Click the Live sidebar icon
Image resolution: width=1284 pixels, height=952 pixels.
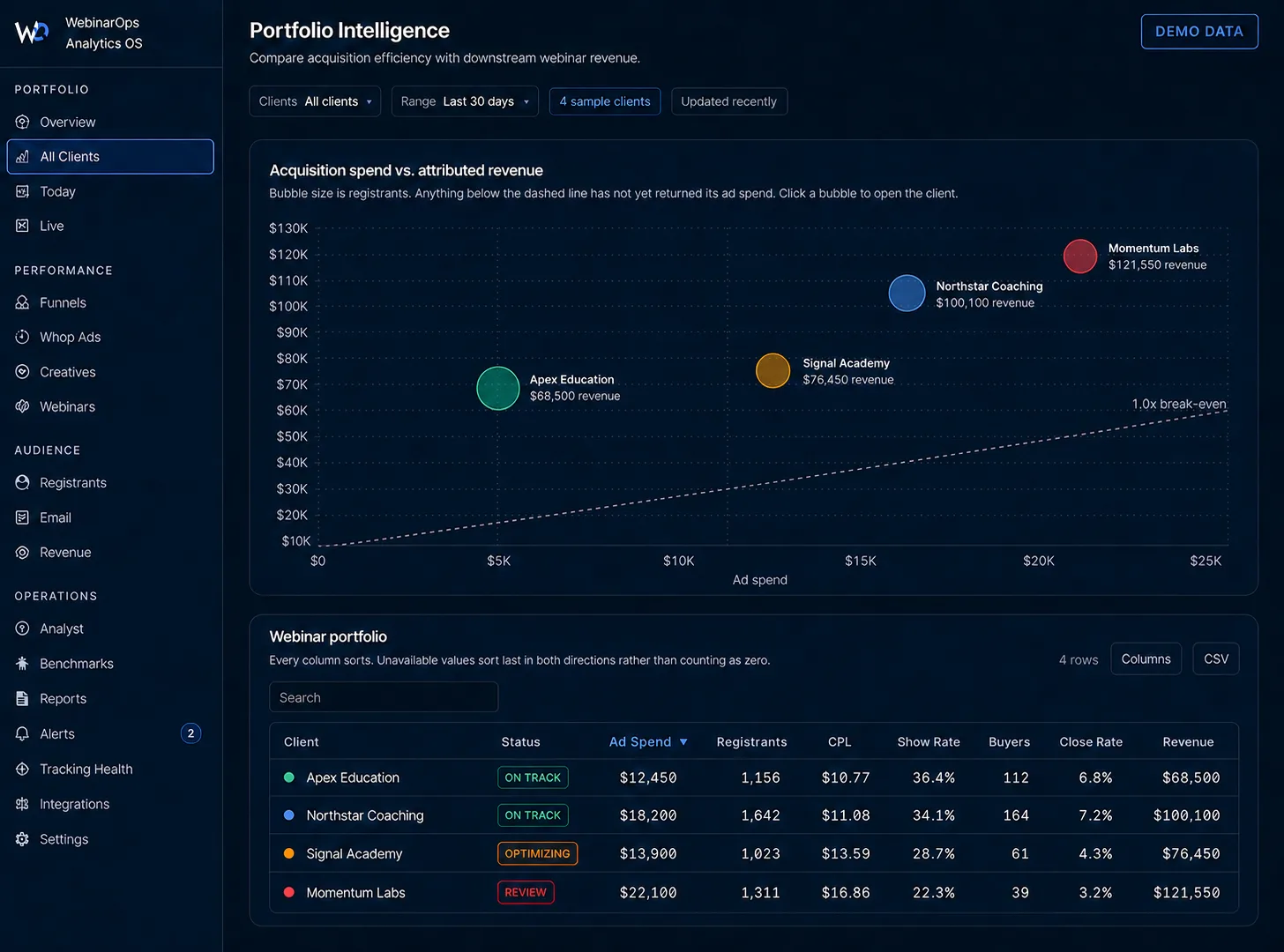23,226
